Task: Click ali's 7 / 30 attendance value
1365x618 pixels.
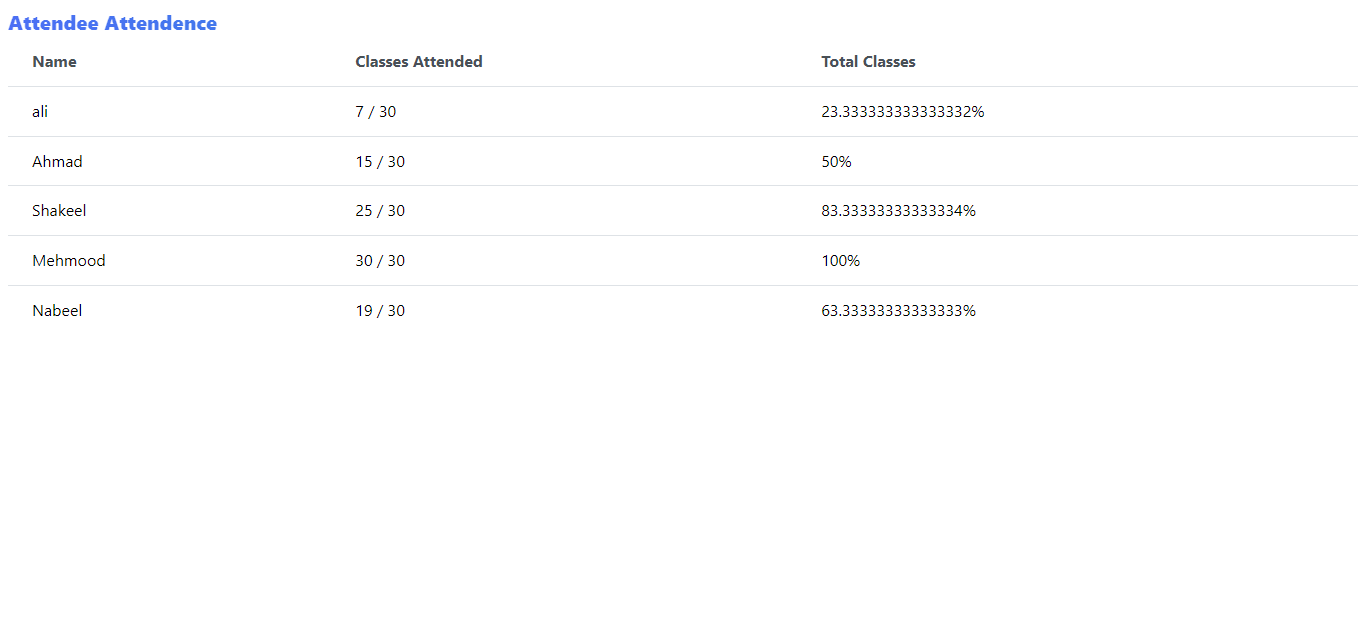Action: pos(376,111)
